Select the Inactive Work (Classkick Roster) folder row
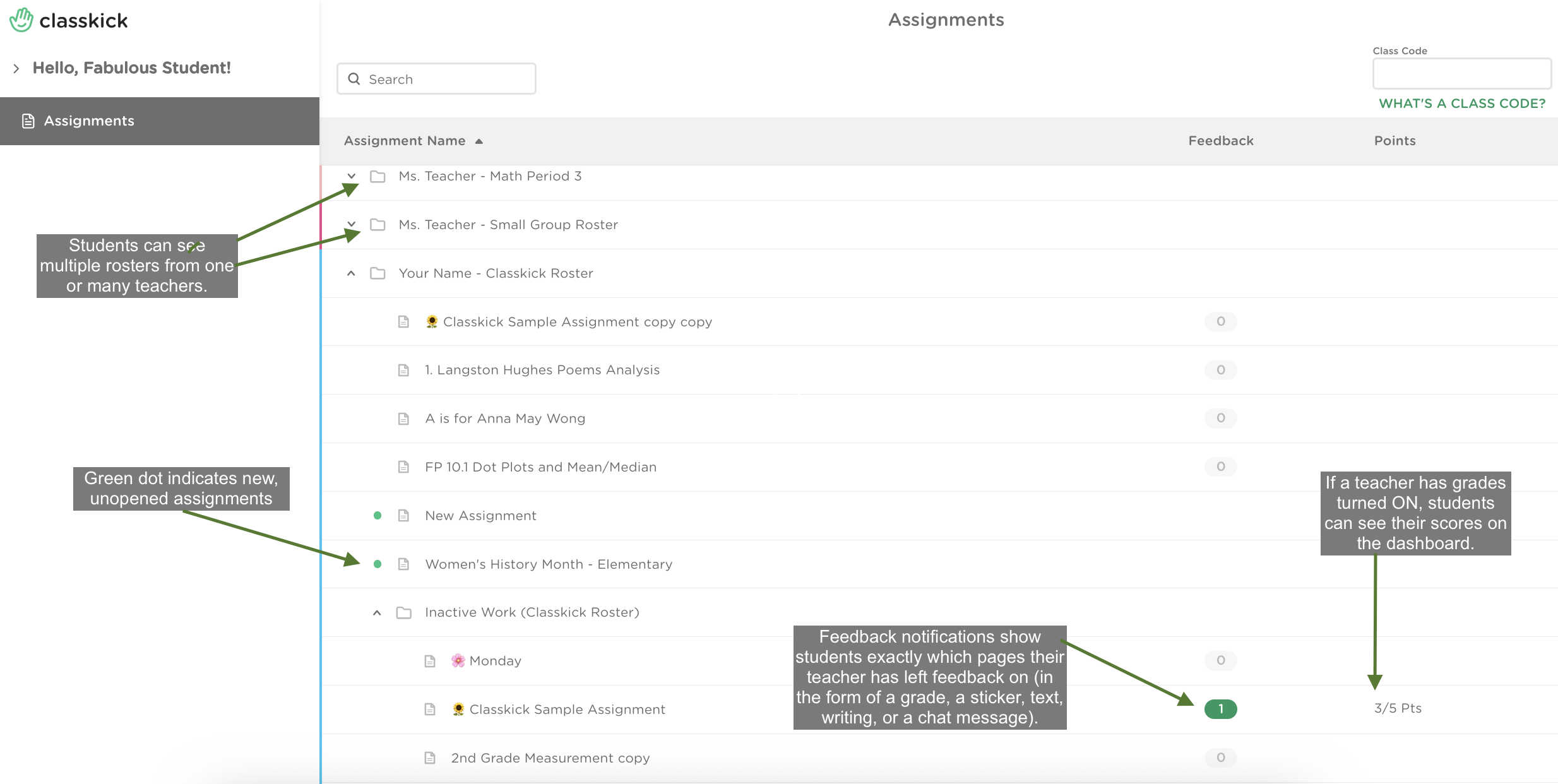Viewport: 1558px width, 784px height. coord(939,612)
